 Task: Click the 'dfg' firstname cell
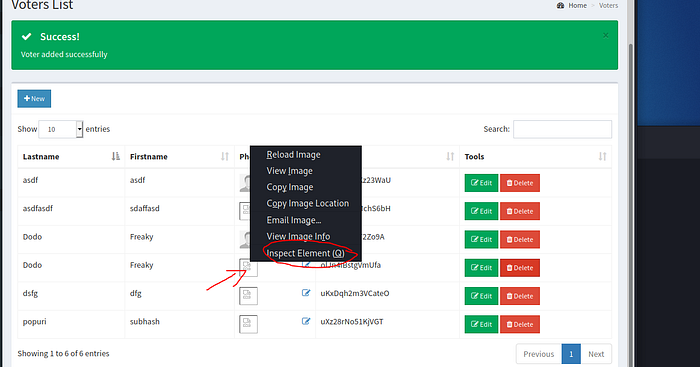136,293
